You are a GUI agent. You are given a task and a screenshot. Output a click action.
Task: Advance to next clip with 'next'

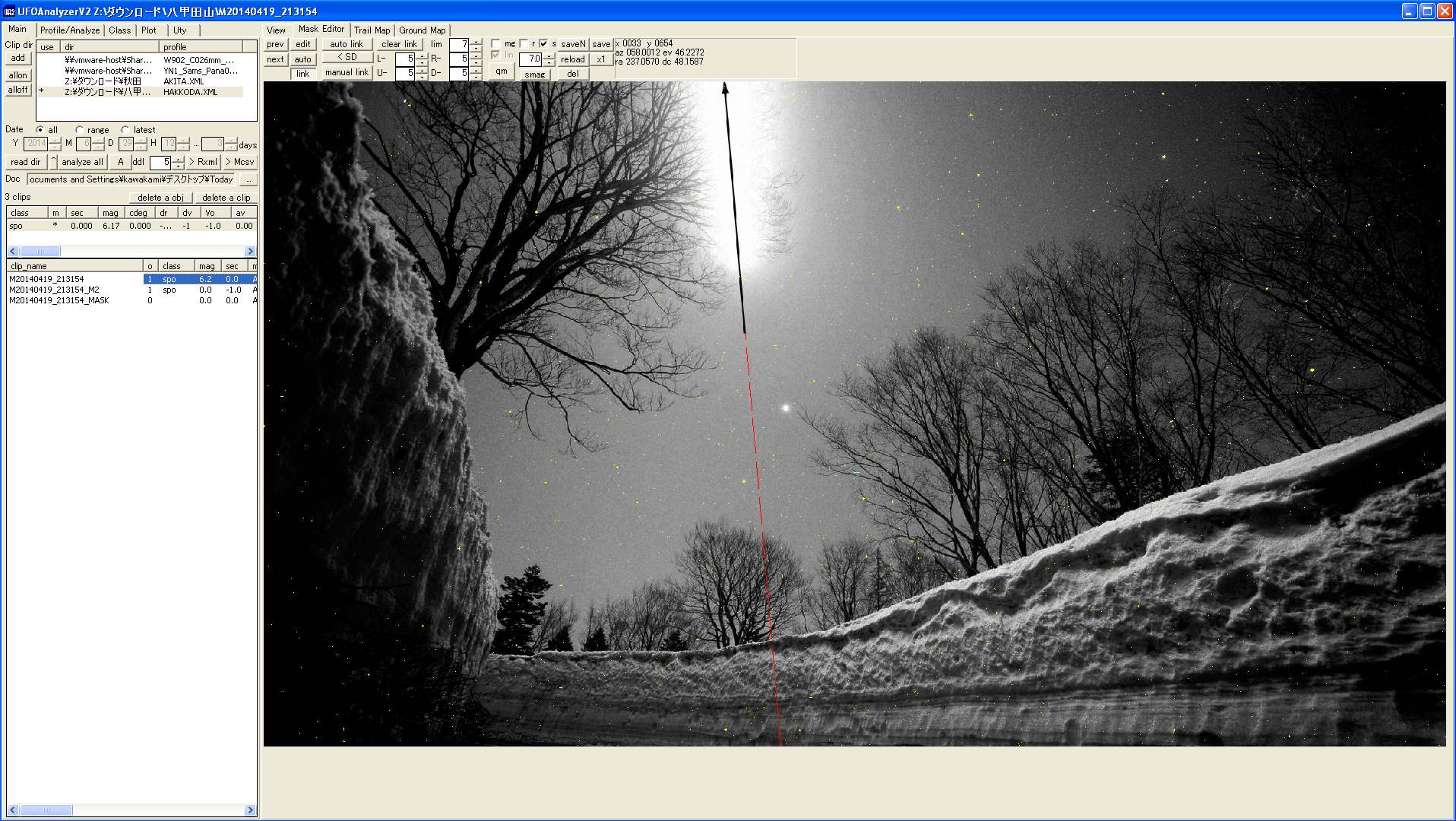(275, 59)
